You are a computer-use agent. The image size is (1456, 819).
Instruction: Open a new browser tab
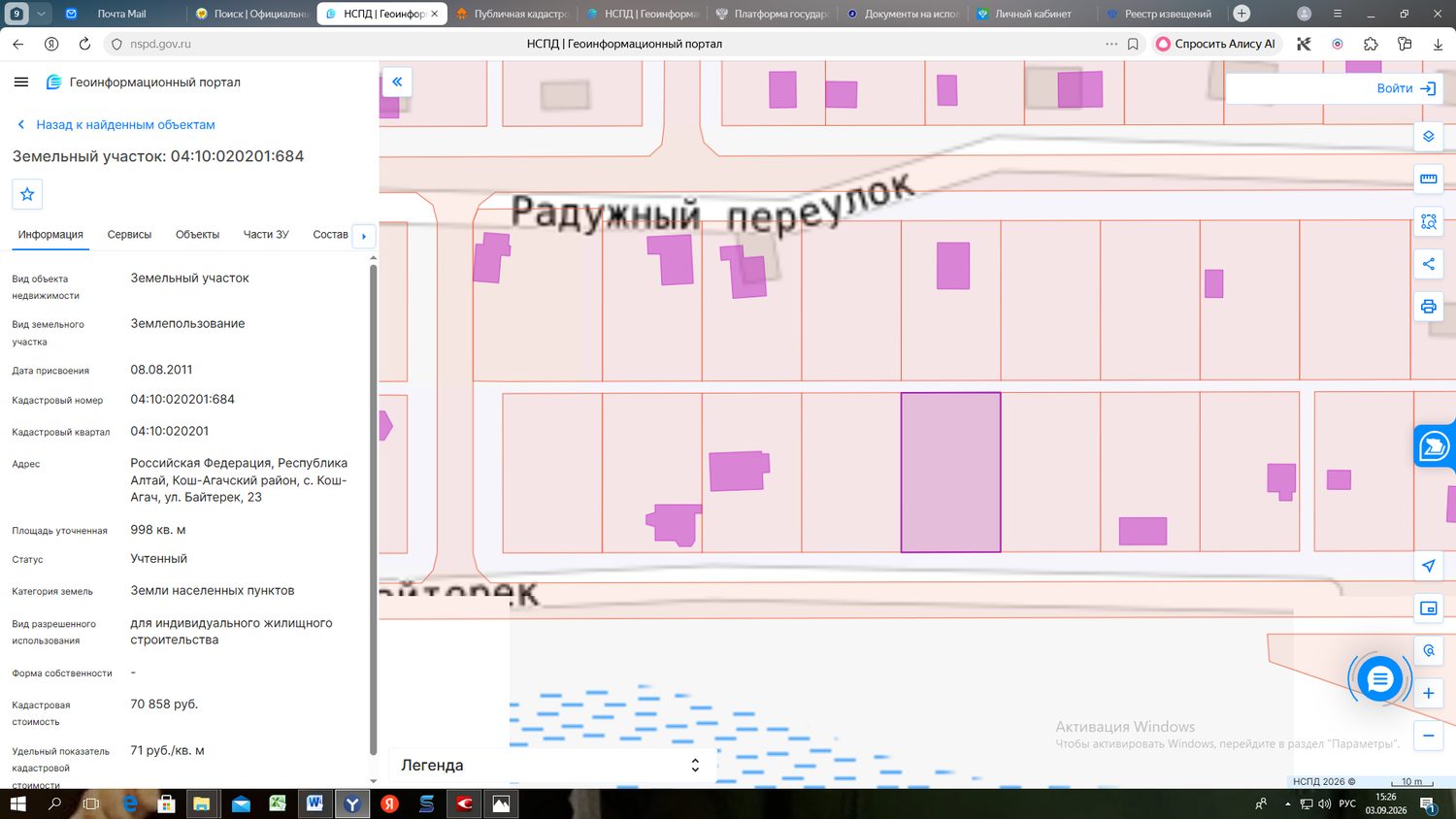[1241, 14]
